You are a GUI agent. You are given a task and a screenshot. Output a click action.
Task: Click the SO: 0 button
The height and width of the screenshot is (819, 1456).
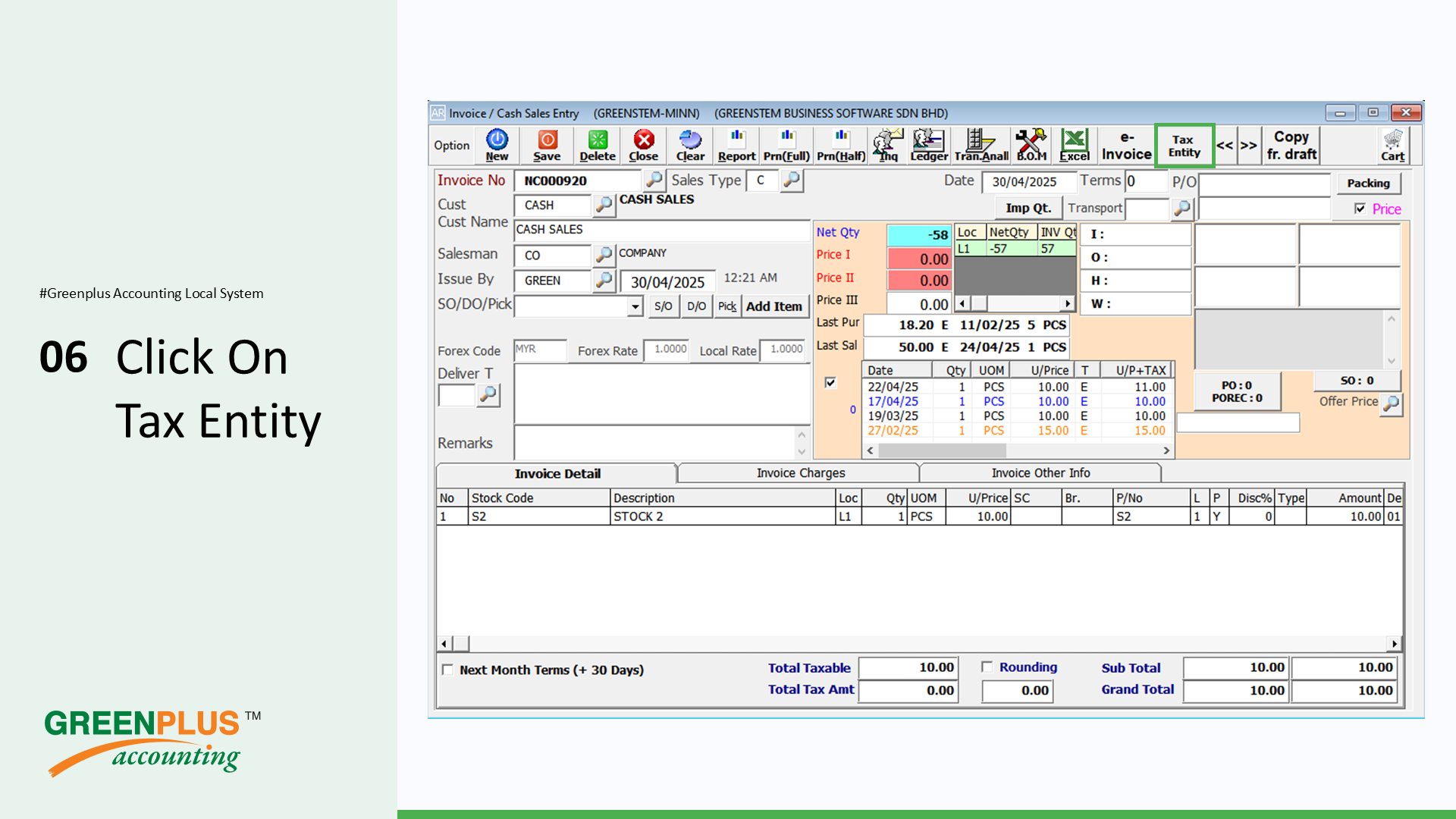pos(1357,381)
